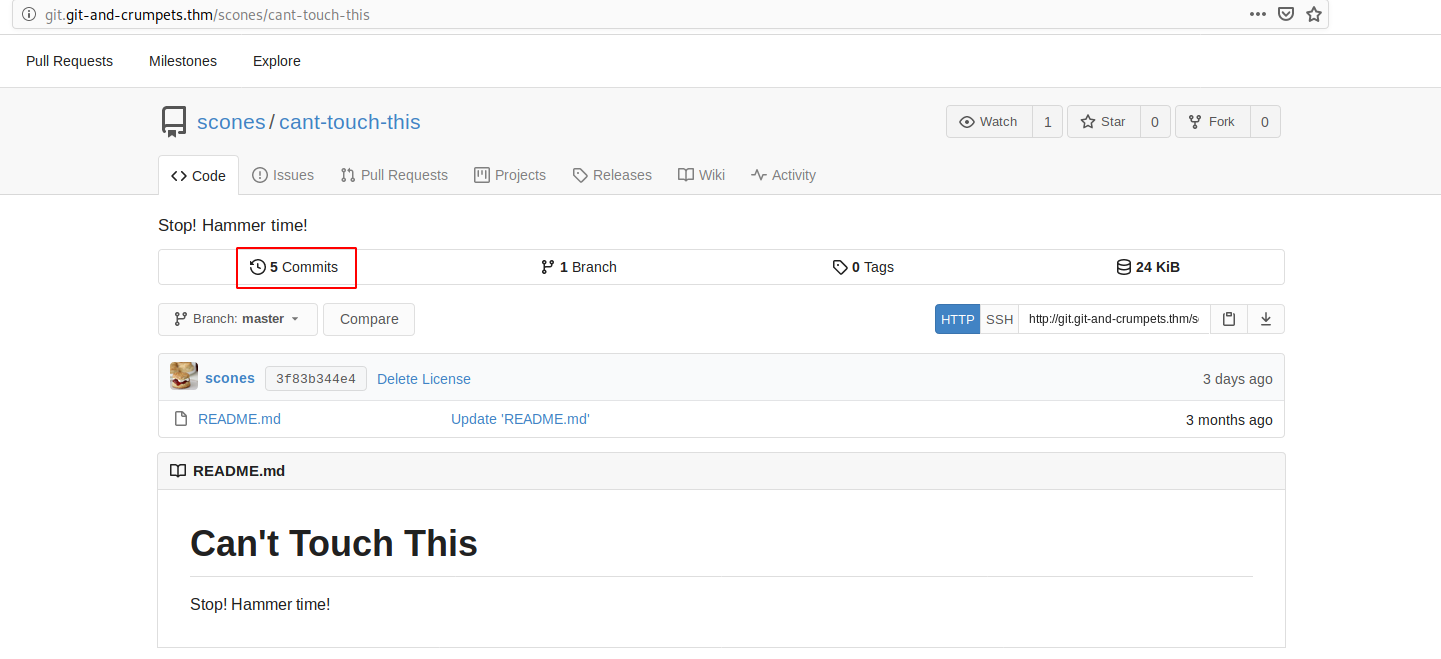Viewport: 1441px width, 659px height.
Task: Click the repository book icon beside scones
Action: click(174, 122)
